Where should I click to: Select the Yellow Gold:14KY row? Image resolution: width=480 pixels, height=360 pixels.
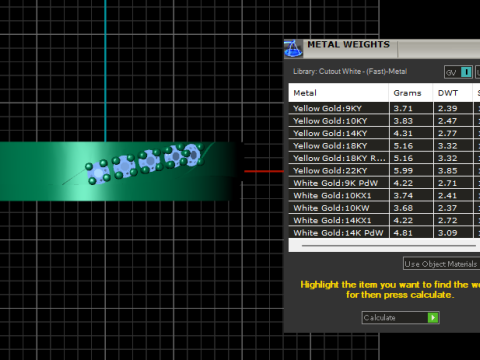(x=384, y=133)
